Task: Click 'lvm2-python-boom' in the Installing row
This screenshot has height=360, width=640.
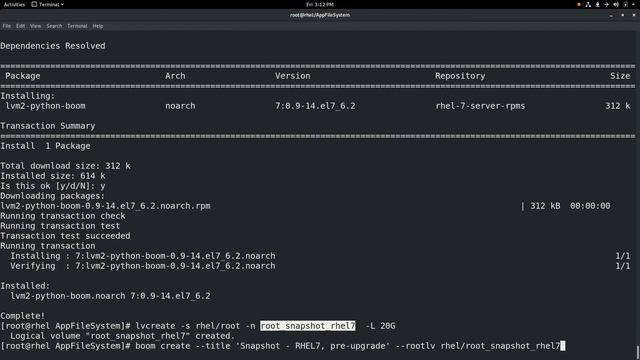Action: (x=45, y=106)
